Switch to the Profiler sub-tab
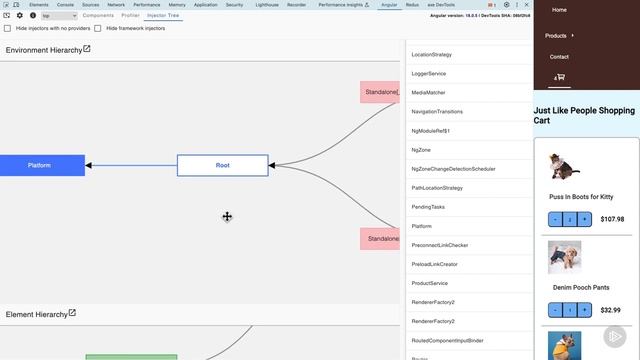Viewport: 640px width, 360px height. (x=131, y=16)
